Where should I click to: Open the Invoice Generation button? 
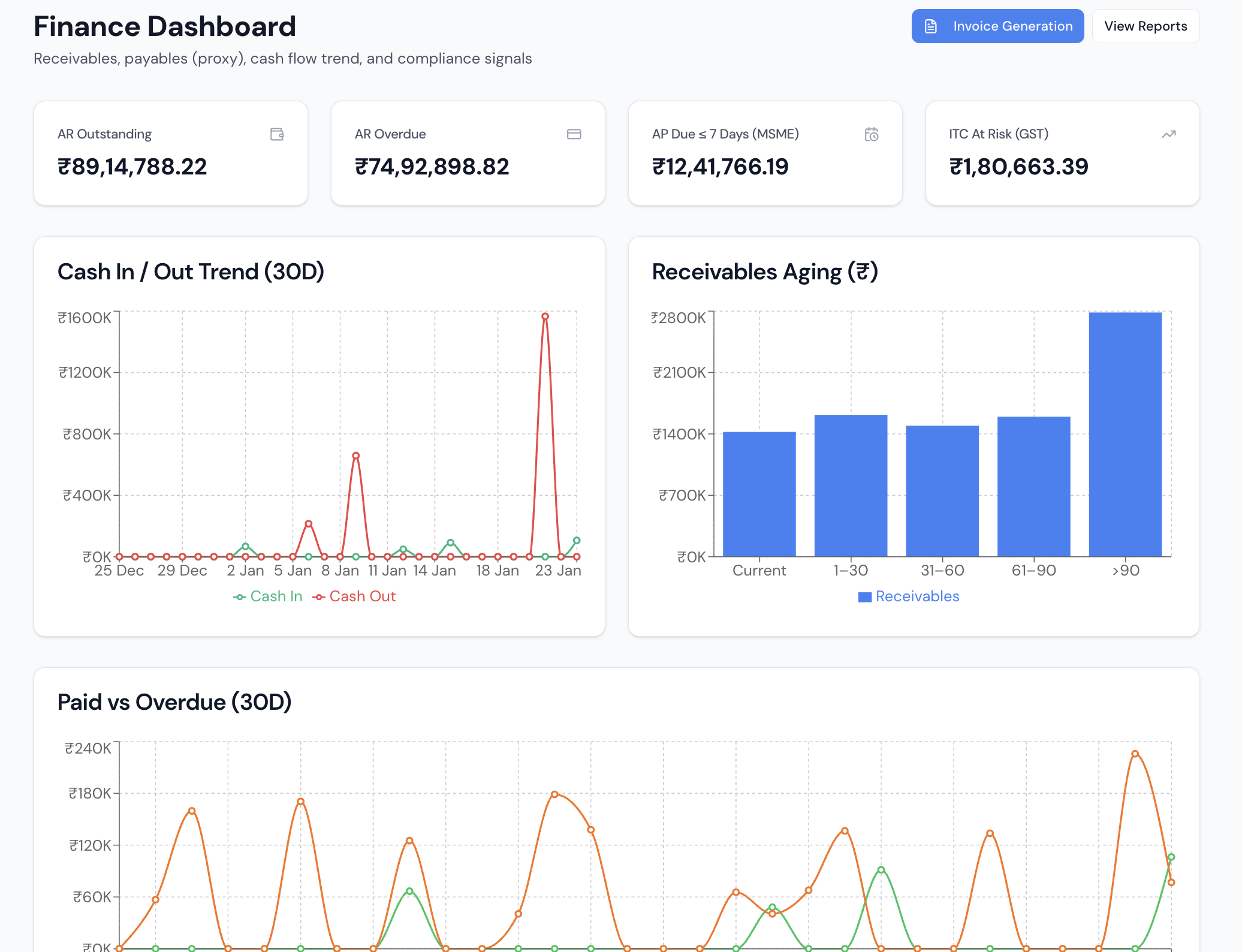coord(1012,26)
